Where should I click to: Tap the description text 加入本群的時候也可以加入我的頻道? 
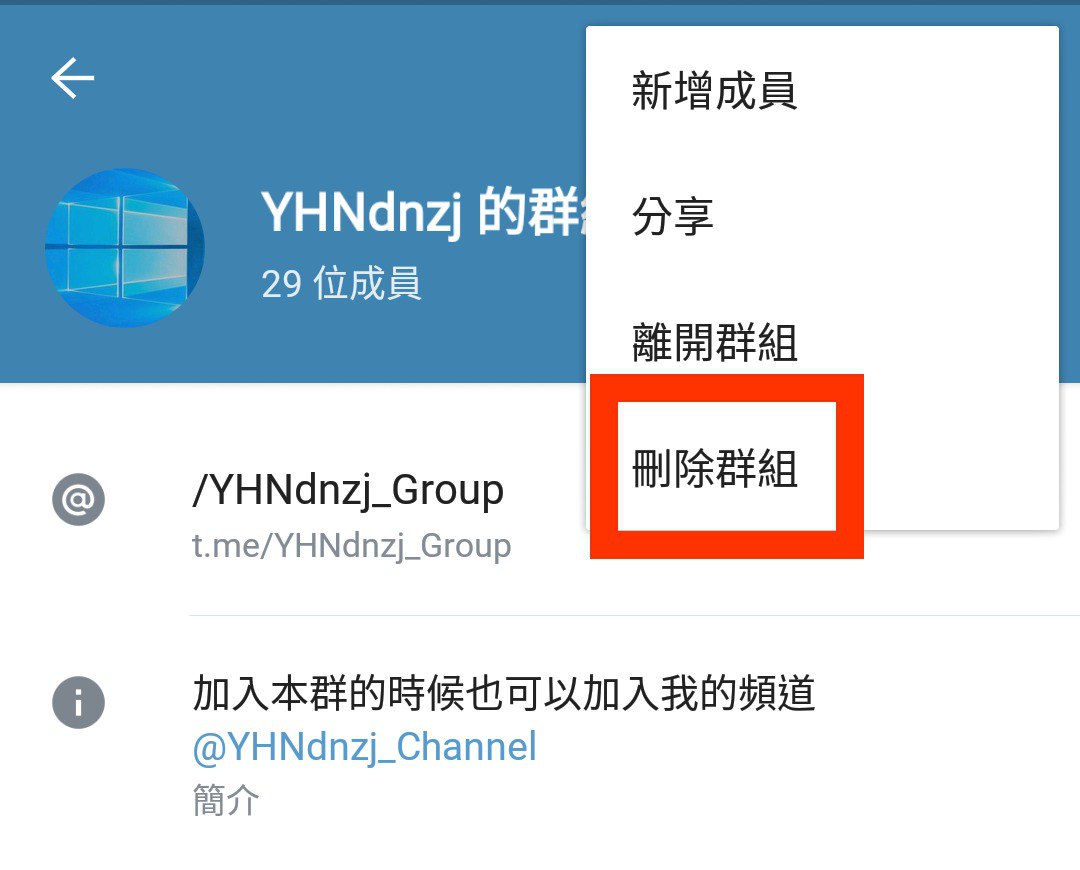pyautogui.click(x=504, y=693)
